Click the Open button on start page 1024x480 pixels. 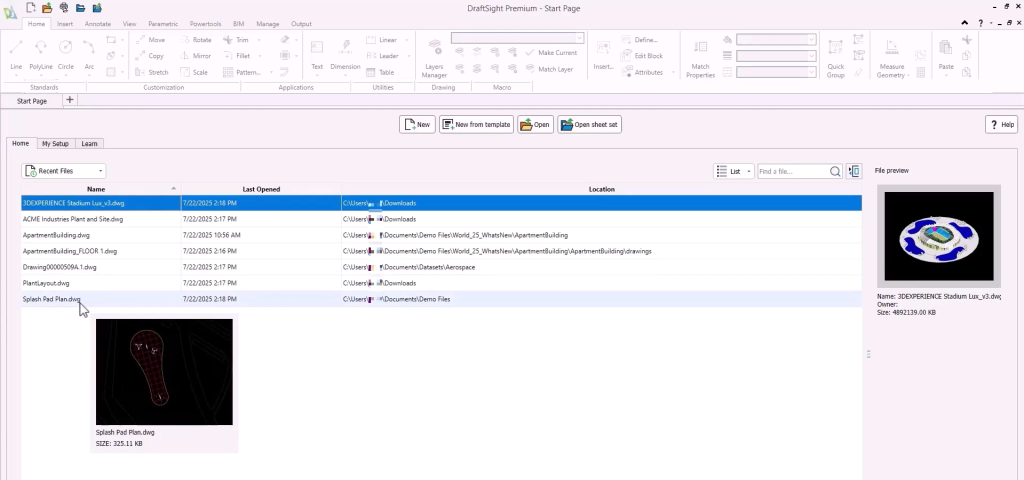536,125
